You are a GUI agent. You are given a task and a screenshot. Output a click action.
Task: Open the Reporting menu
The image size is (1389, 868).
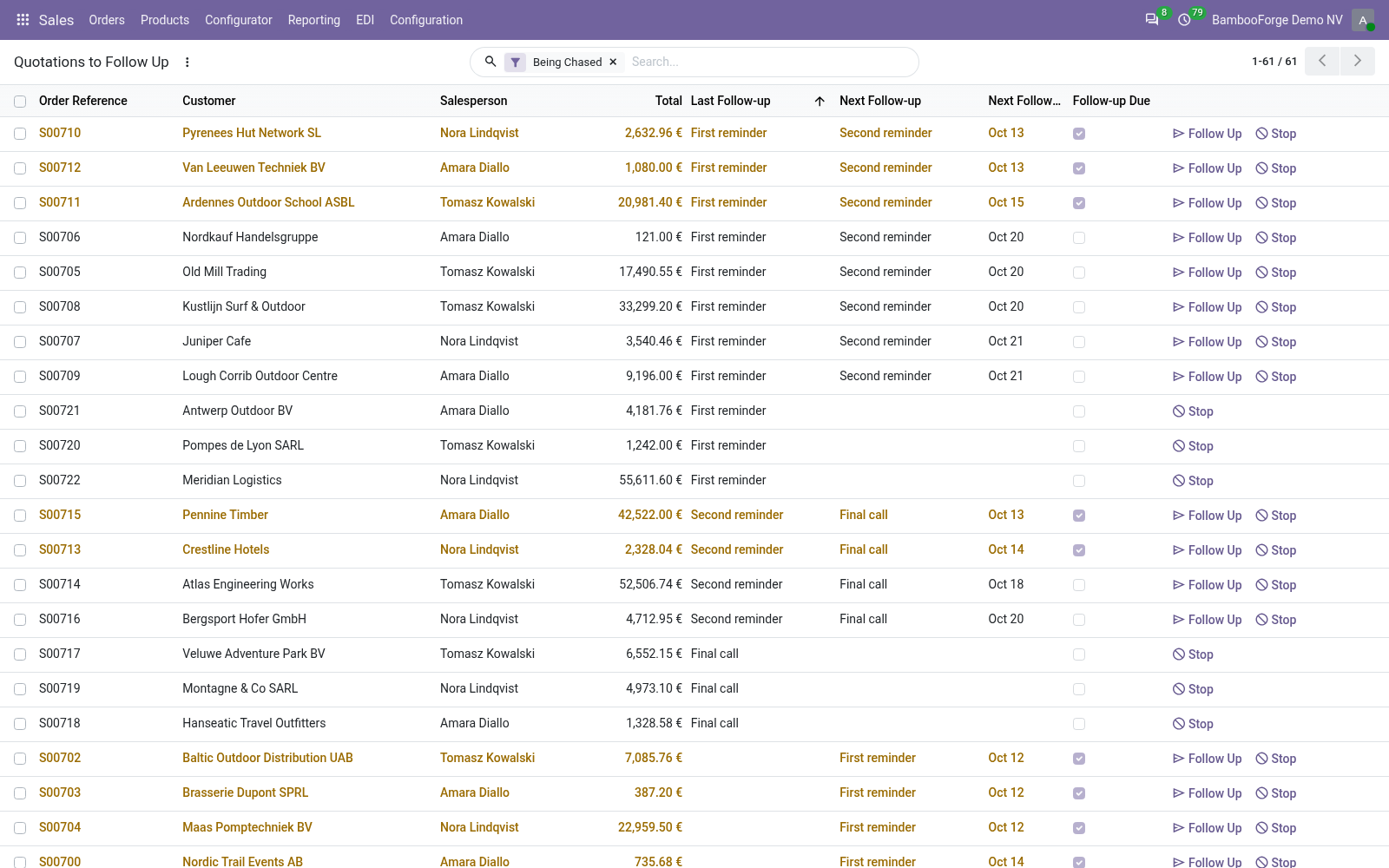(x=314, y=19)
